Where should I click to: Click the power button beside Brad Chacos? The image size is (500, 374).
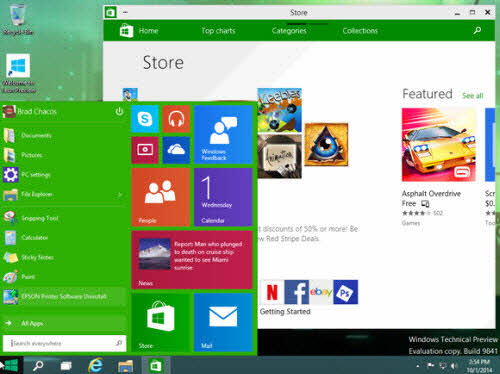119,111
